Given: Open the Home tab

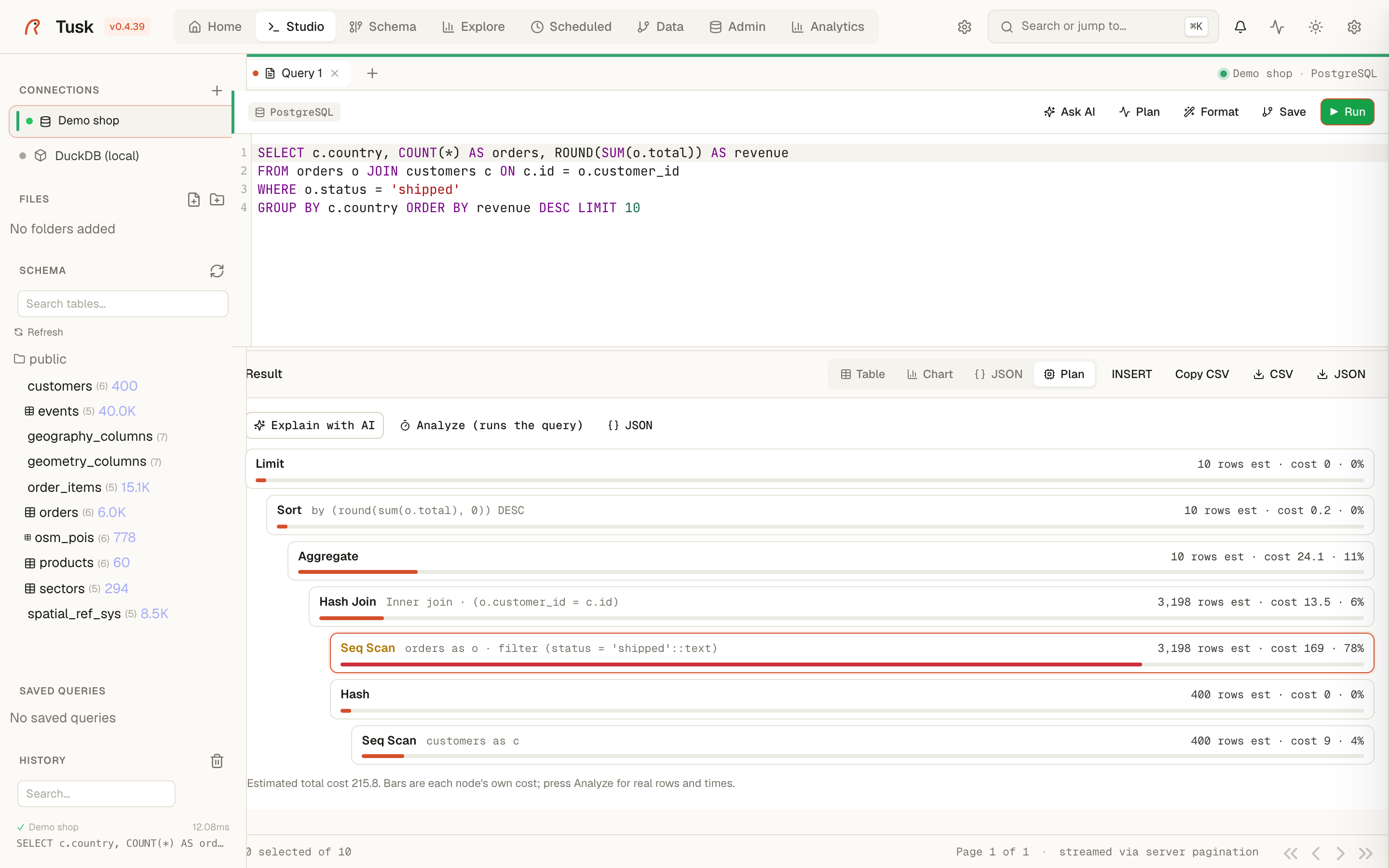Looking at the screenshot, I should pos(215,27).
